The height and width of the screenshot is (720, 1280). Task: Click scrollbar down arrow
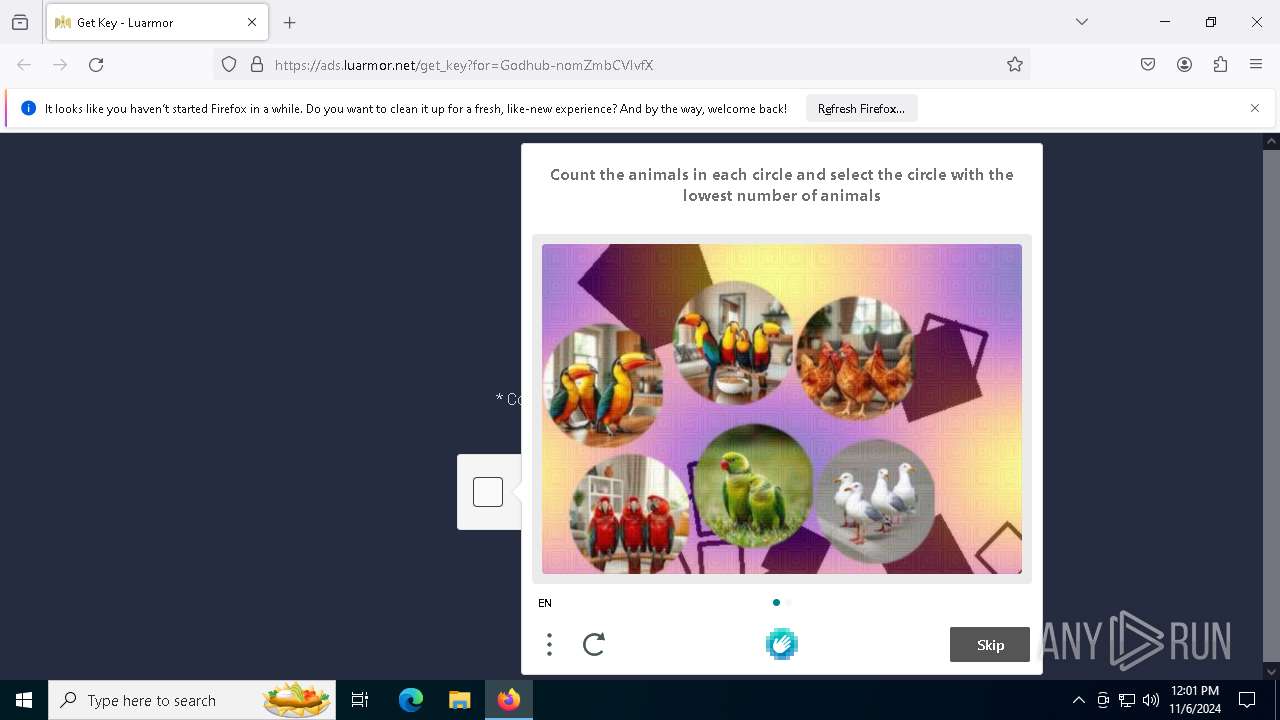pos(1271,671)
